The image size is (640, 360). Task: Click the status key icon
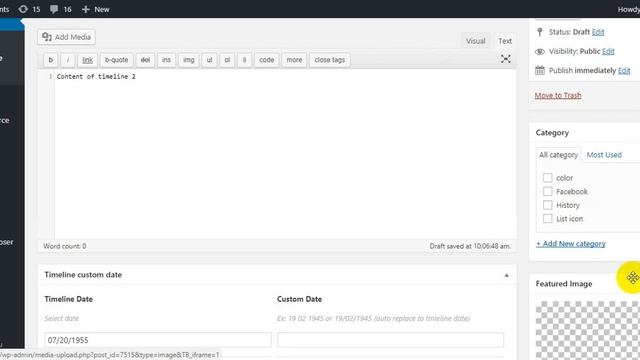(x=540, y=32)
